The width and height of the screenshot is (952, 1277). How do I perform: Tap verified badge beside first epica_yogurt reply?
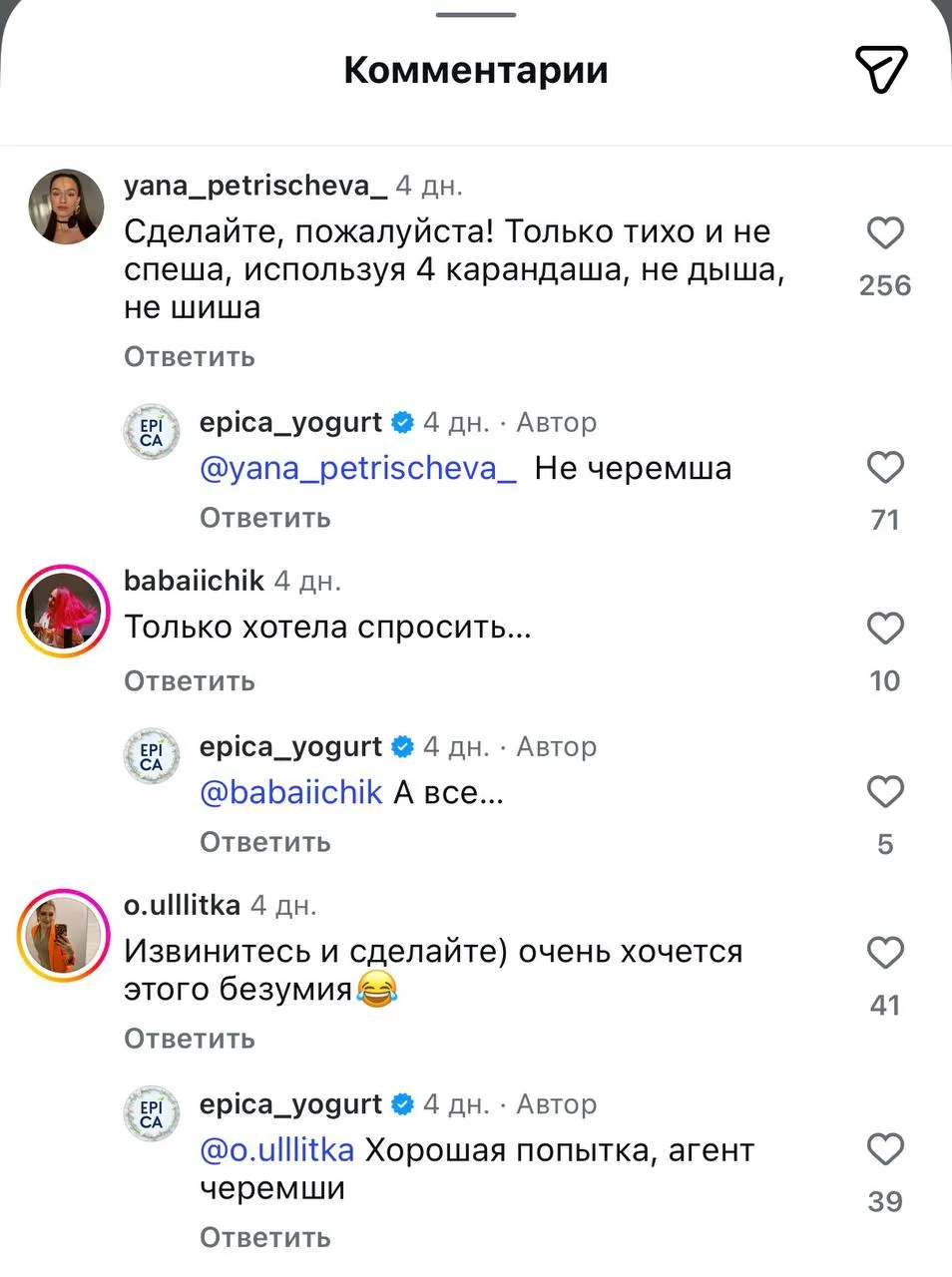coord(402,423)
